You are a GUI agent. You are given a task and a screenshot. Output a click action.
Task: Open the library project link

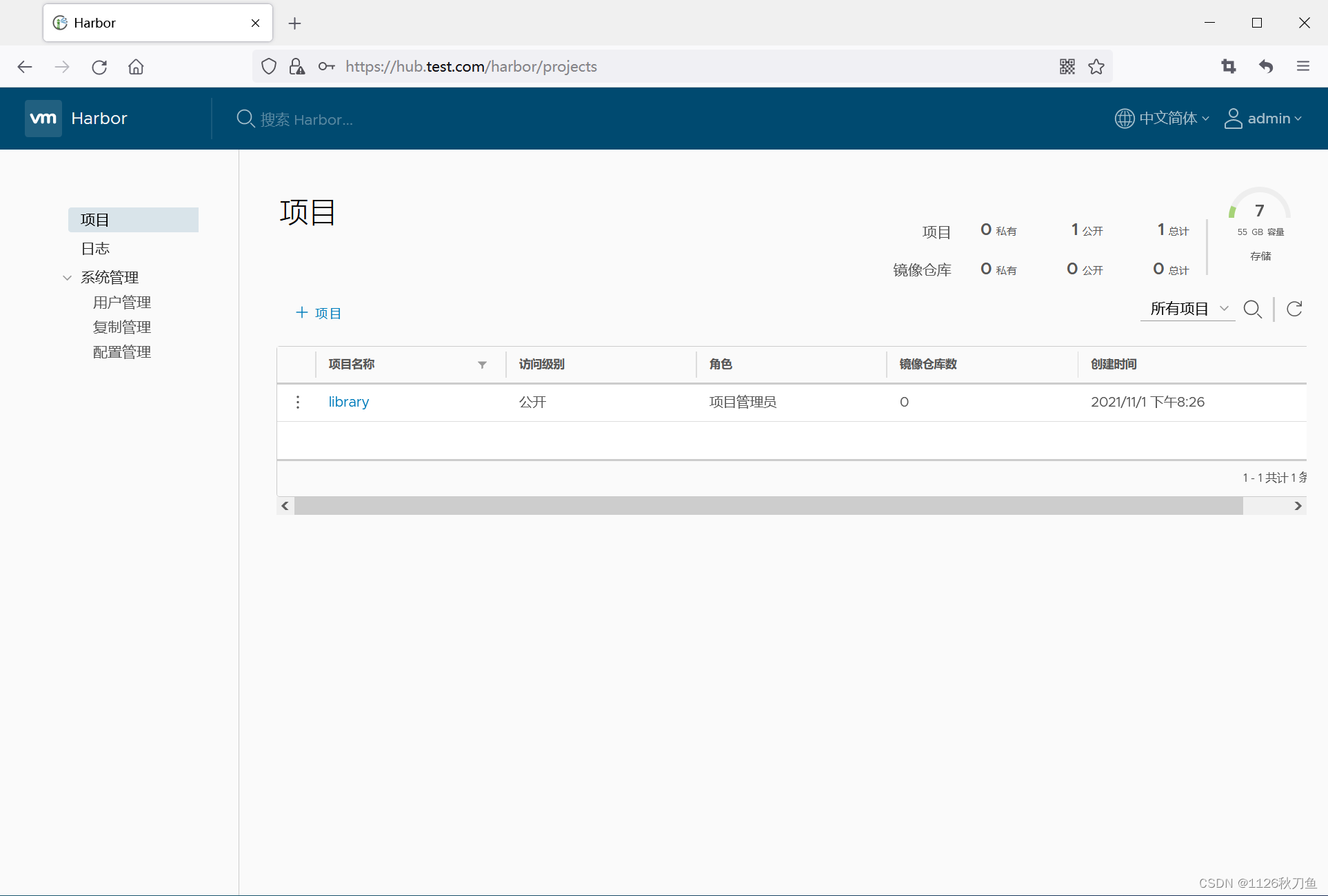pos(348,402)
